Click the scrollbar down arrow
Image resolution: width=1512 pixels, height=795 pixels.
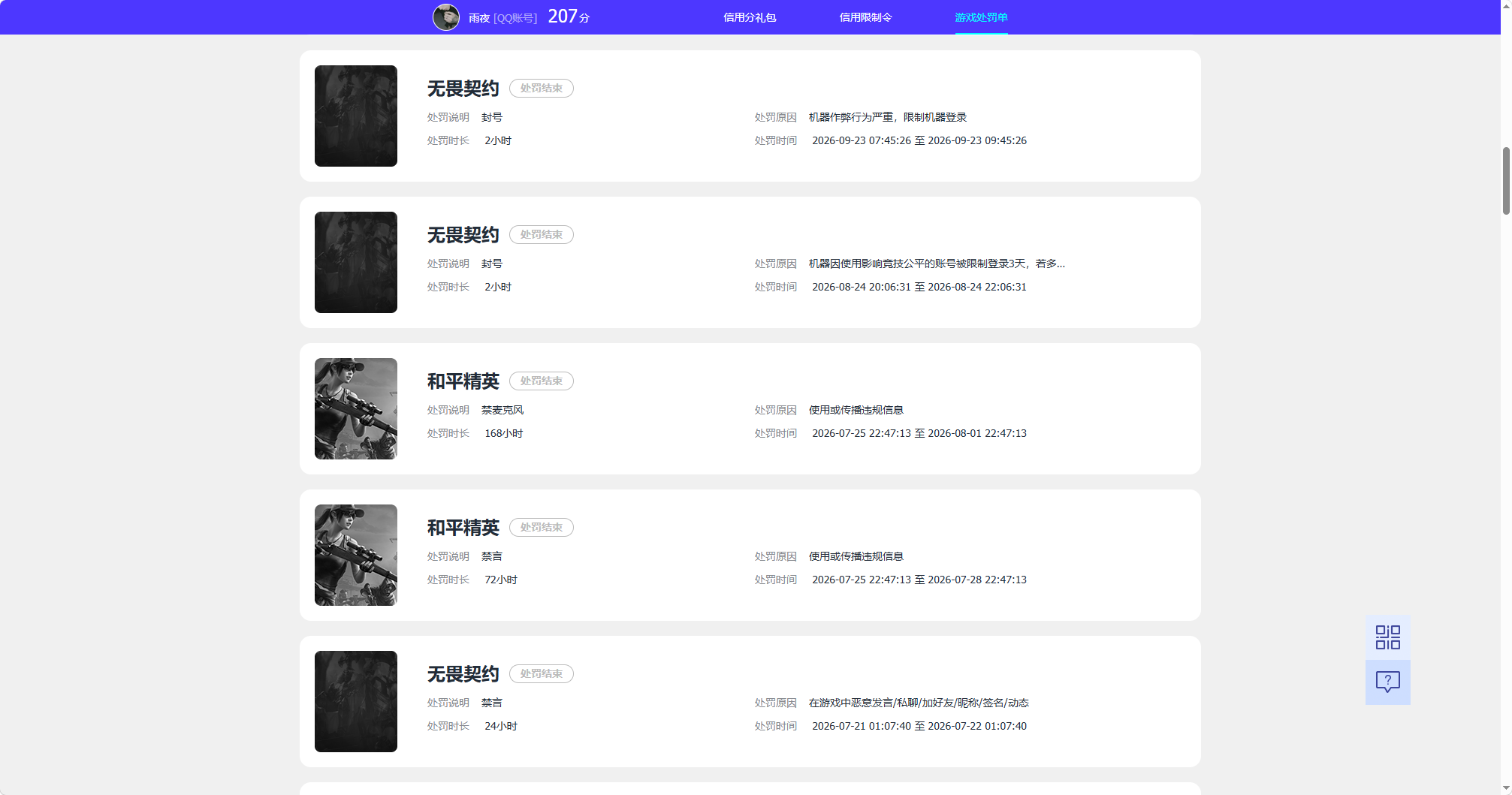point(1506,788)
